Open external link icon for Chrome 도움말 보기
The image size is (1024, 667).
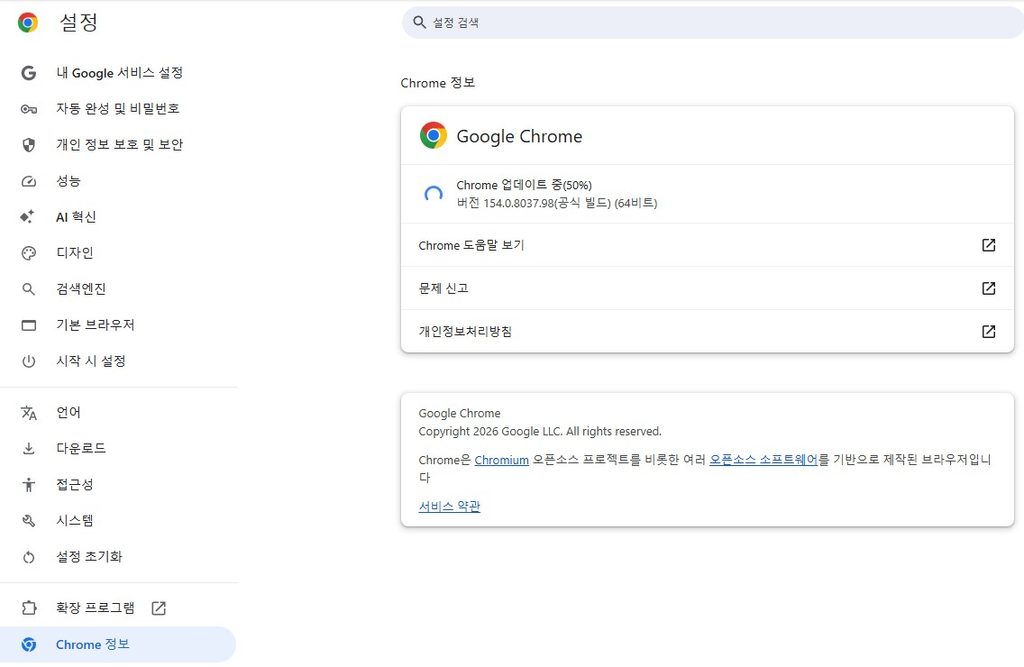[989, 245]
